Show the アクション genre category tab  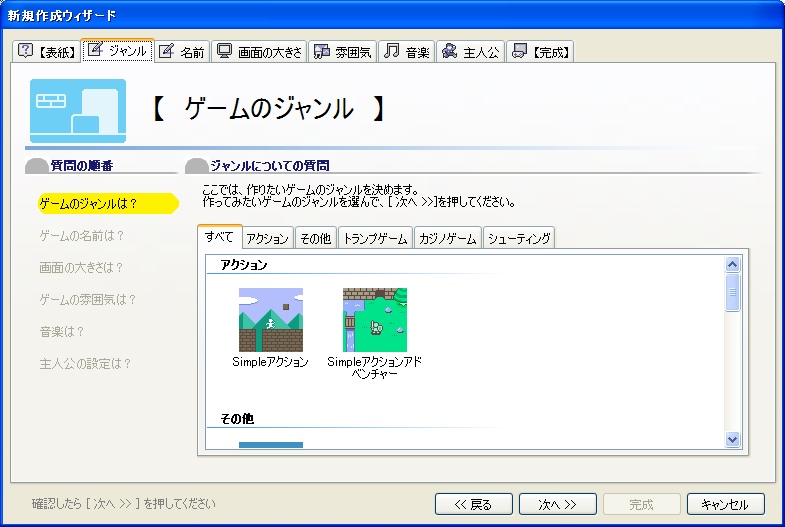pos(267,238)
